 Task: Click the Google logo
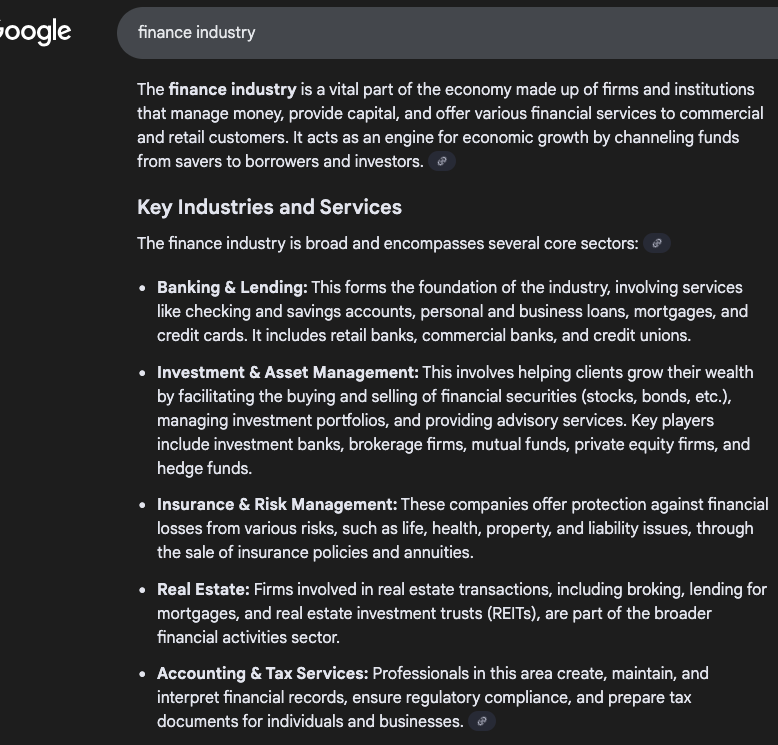coord(35,32)
